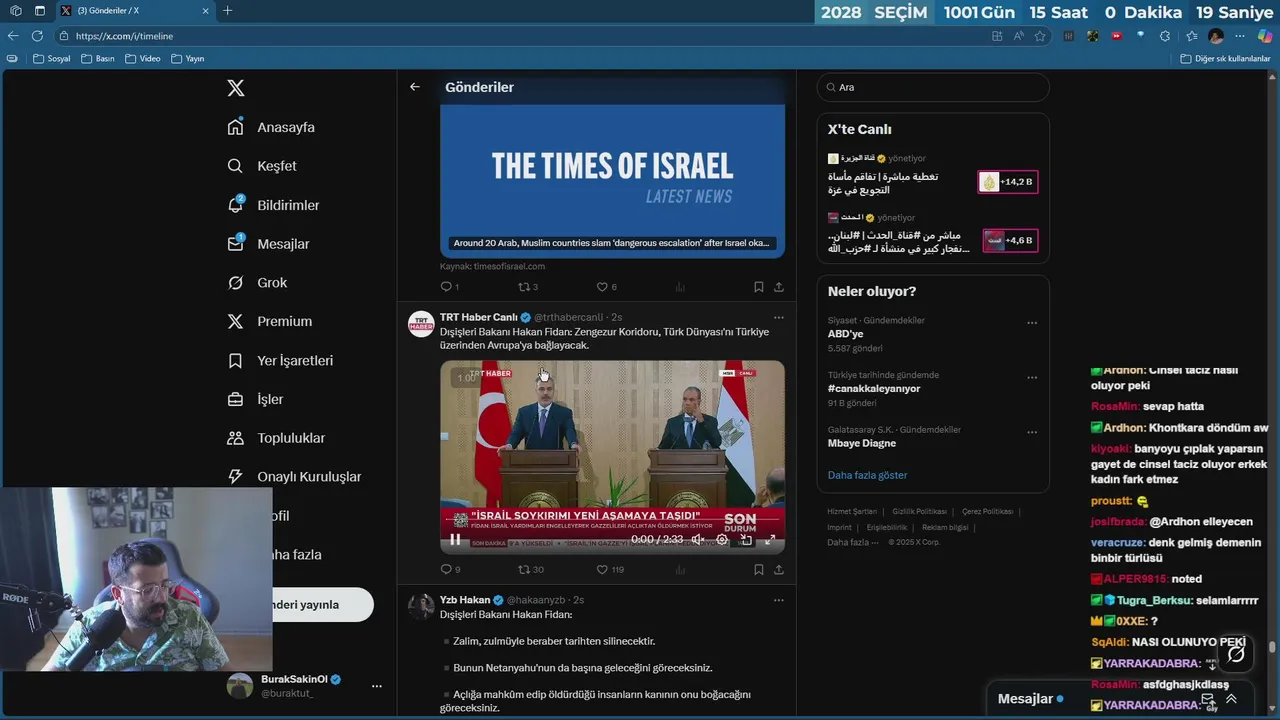Repost the Times of Israel post

pos(528,287)
